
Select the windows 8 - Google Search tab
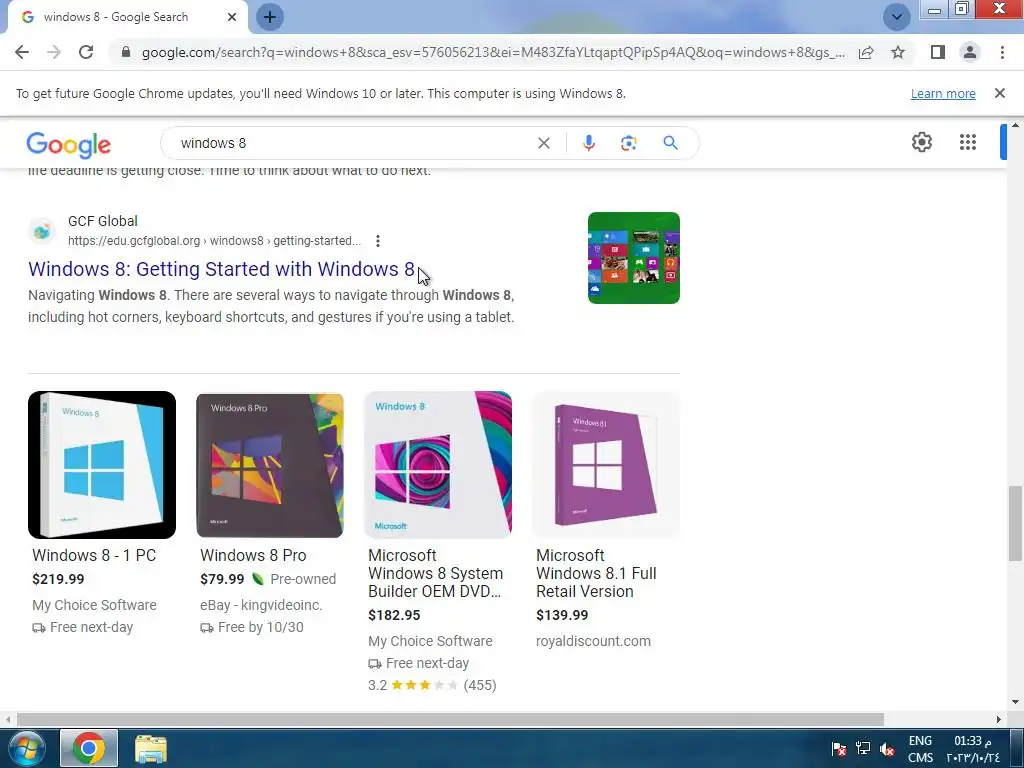click(127, 17)
